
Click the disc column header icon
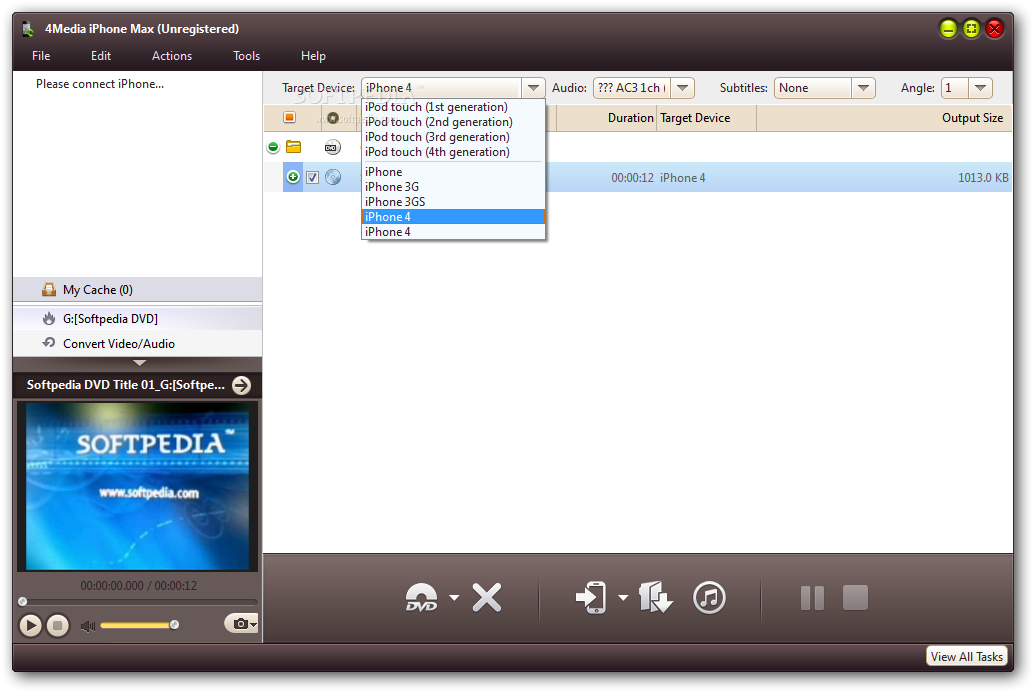tap(333, 118)
